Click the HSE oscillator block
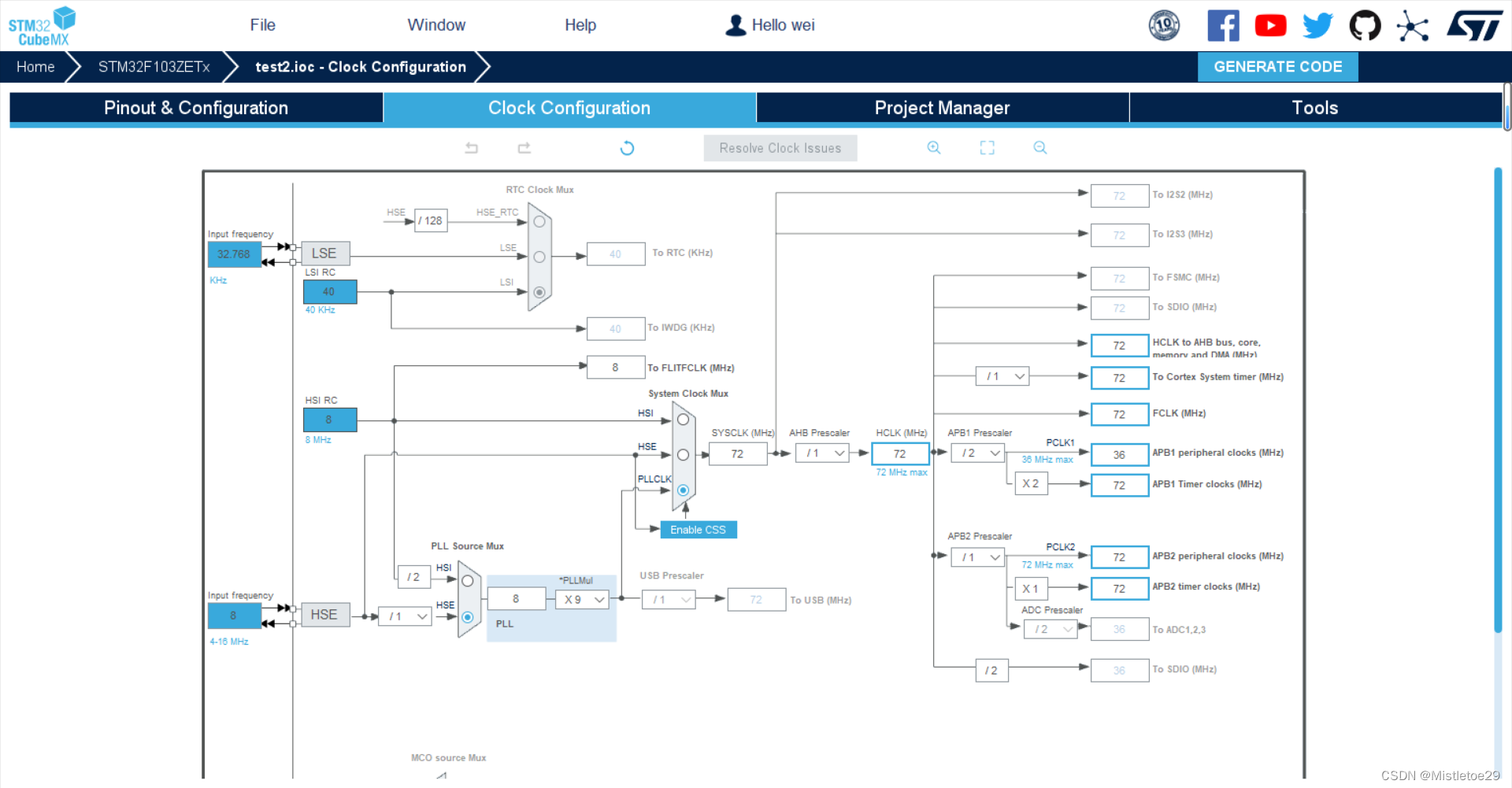Image resolution: width=1512 pixels, height=788 pixels. 324,615
